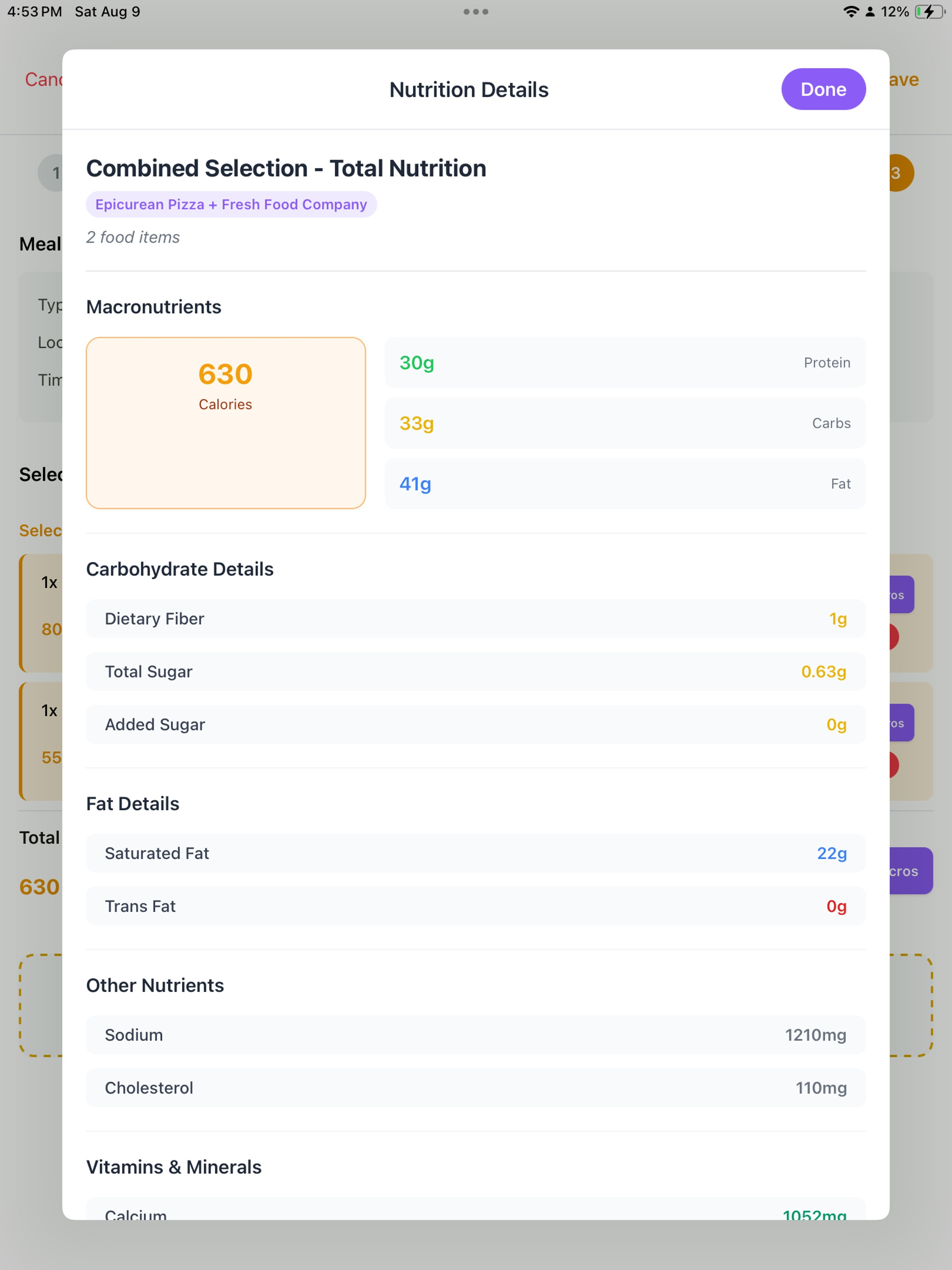The image size is (952, 1270).
Task: Tap the battery charging icon
Action: 929,12
